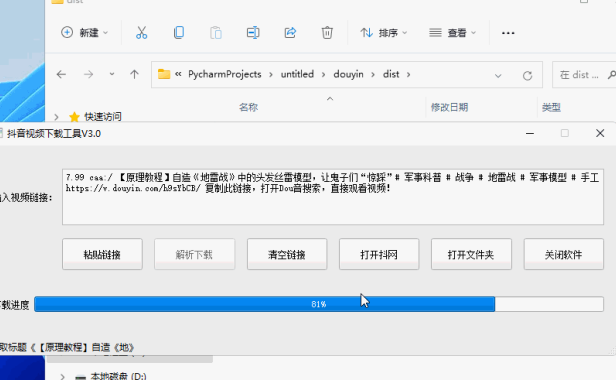Viewport: 616px width, 380px height.
Task: Minimize the 抖音视频下载工具 window
Action: pyautogui.click(x=530, y=134)
